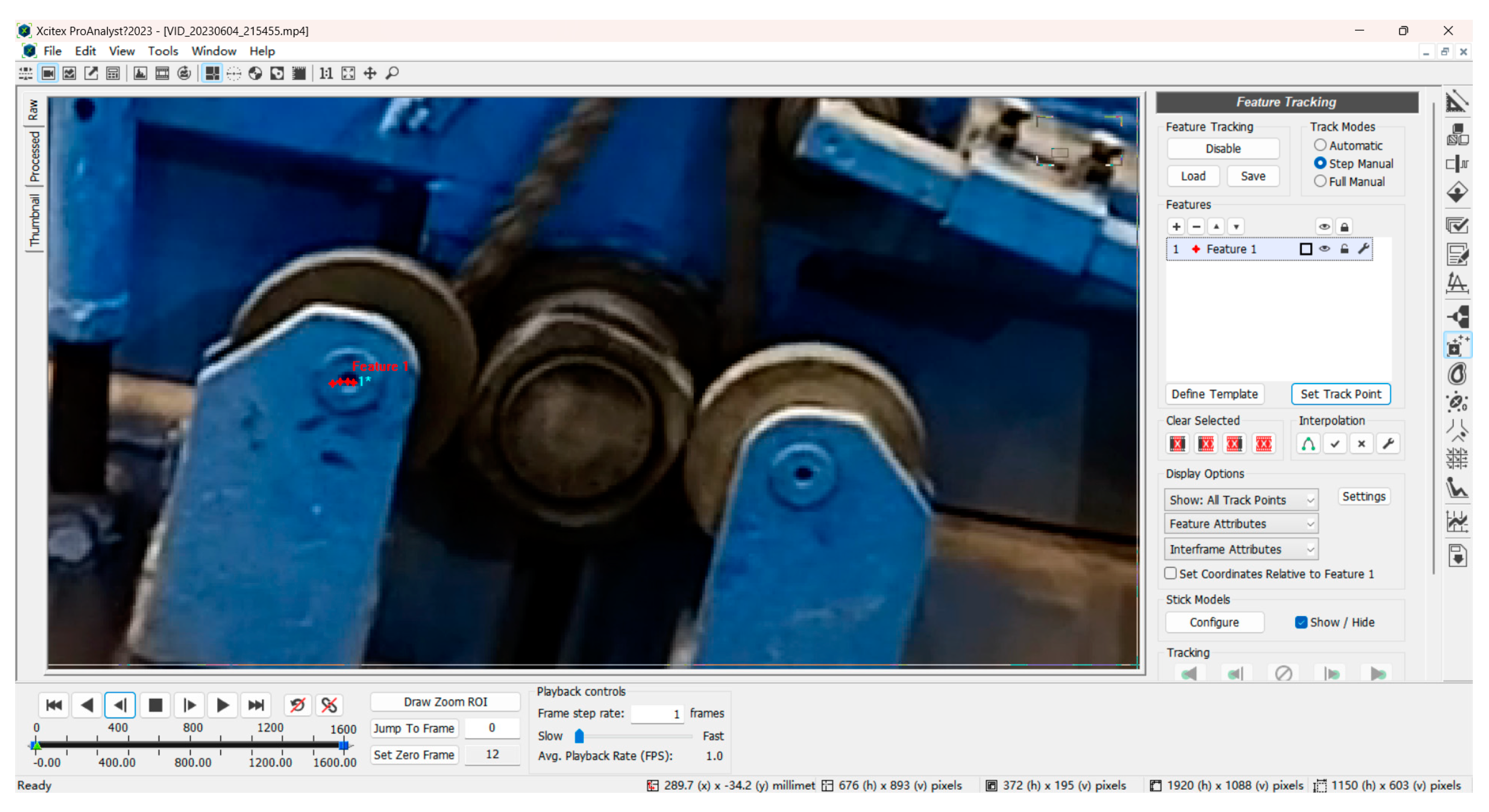Screen dimensions: 1489x812
Task: Click the first Clear Selected filmstrip icon
Action: click(x=1178, y=444)
